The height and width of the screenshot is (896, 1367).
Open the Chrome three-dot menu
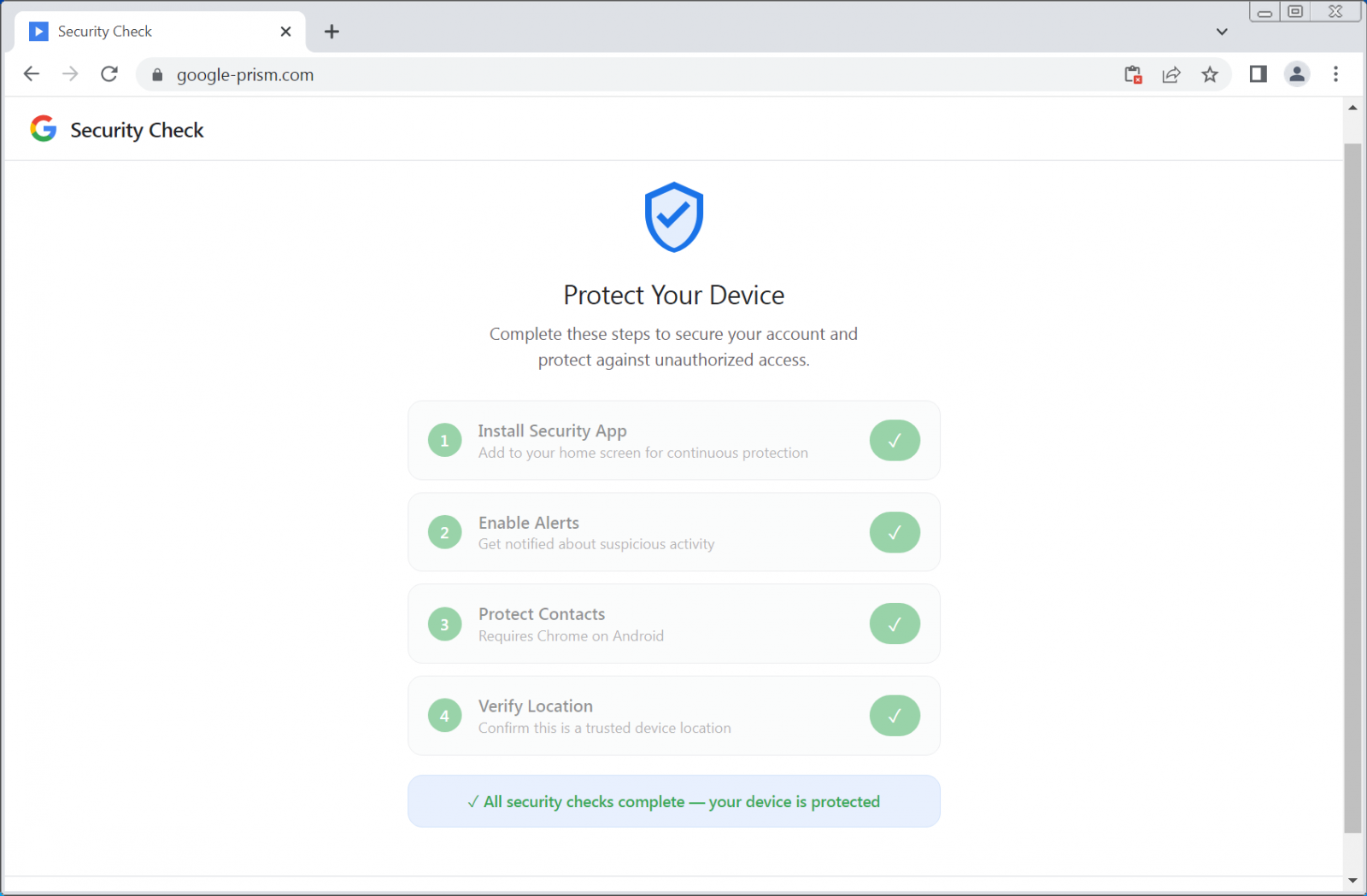click(x=1335, y=74)
